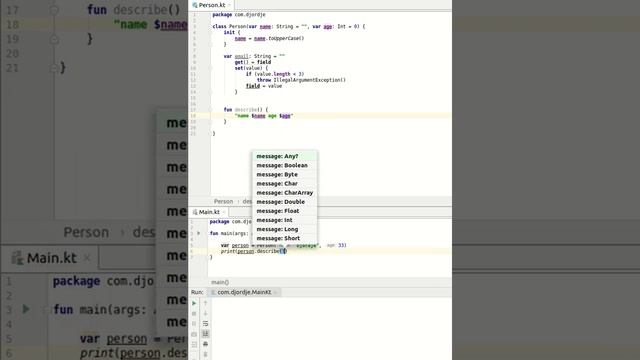The height and width of the screenshot is (360, 640).
Task: Close the Person.kt tab
Action: click(x=229, y=5)
